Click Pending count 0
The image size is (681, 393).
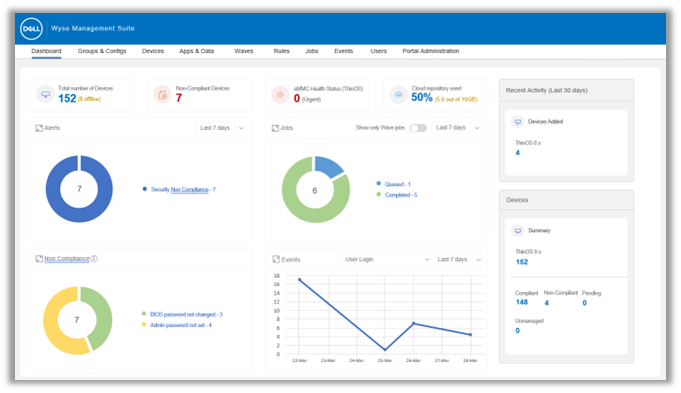(585, 303)
